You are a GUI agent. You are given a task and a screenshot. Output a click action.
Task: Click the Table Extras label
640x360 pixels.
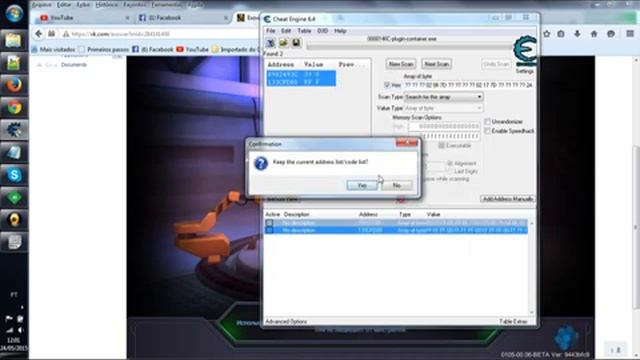(513, 322)
